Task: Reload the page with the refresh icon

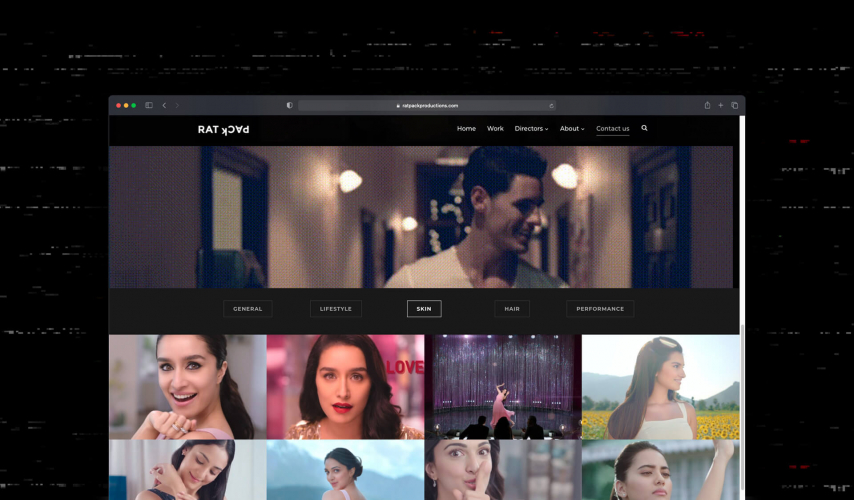Action: click(551, 106)
